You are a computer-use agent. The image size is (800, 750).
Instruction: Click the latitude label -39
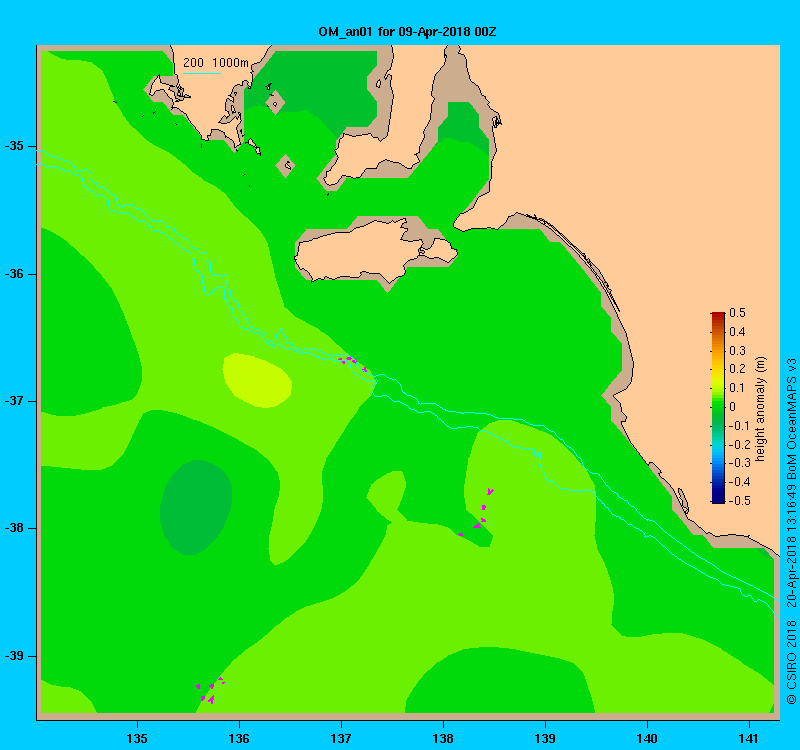[x=14, y=656]
